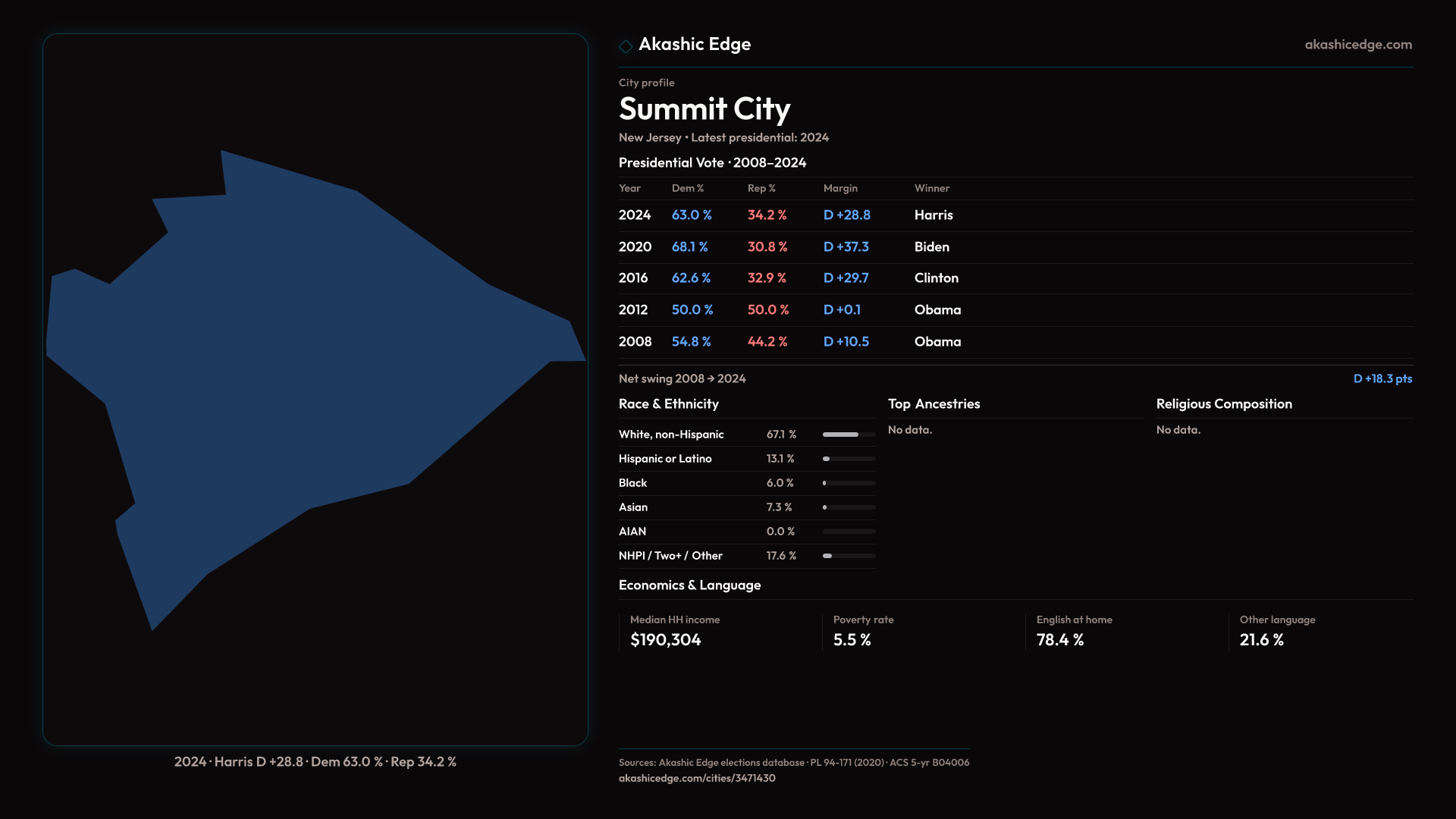The height and width of the screenshot is (819, 1456).
Task: Click the 2012 Obama winner cell
Action: pyautogui.click(x=937, y=310)
